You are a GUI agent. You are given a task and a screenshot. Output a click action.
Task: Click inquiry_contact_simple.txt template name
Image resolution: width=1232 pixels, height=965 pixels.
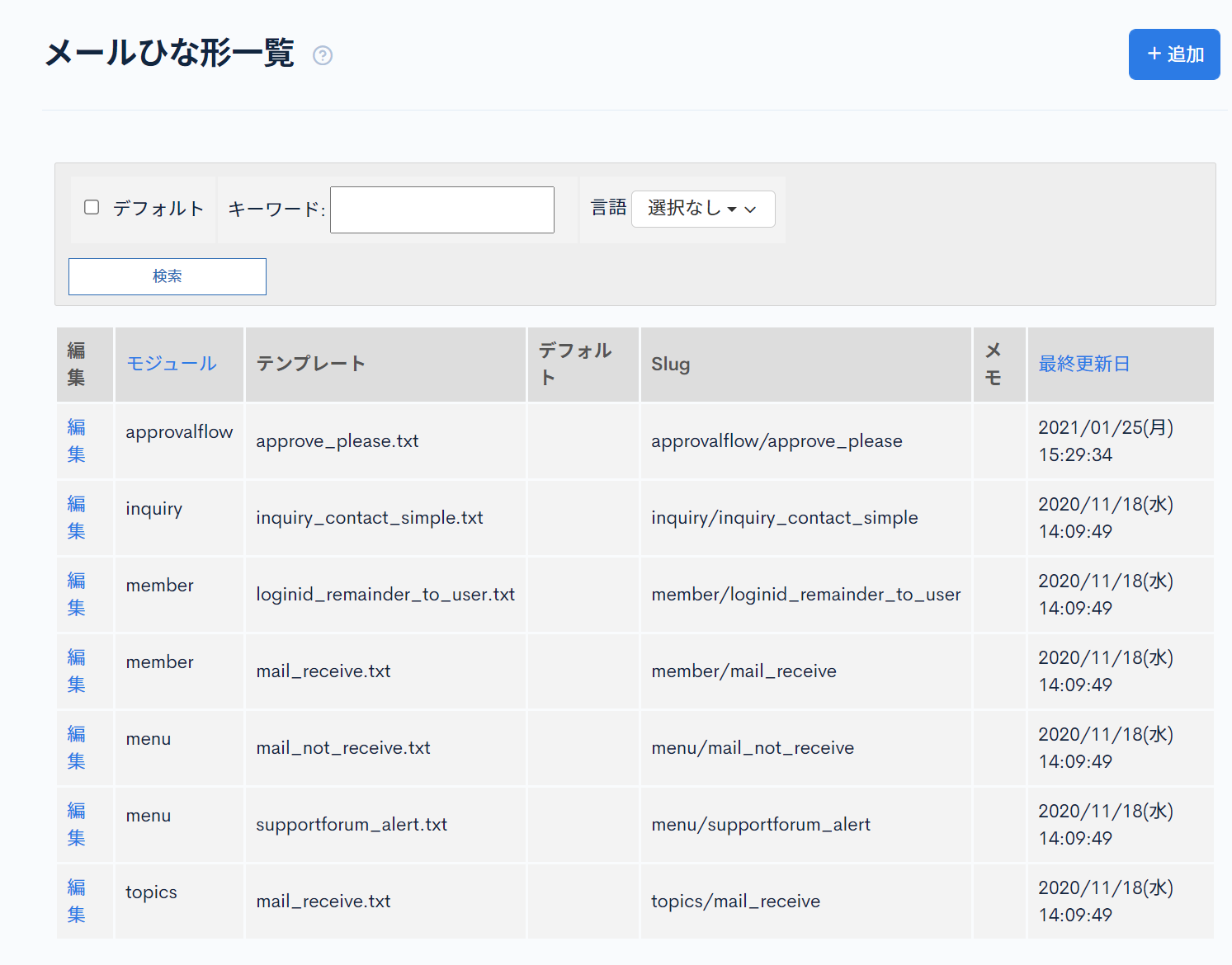[370, 518]
